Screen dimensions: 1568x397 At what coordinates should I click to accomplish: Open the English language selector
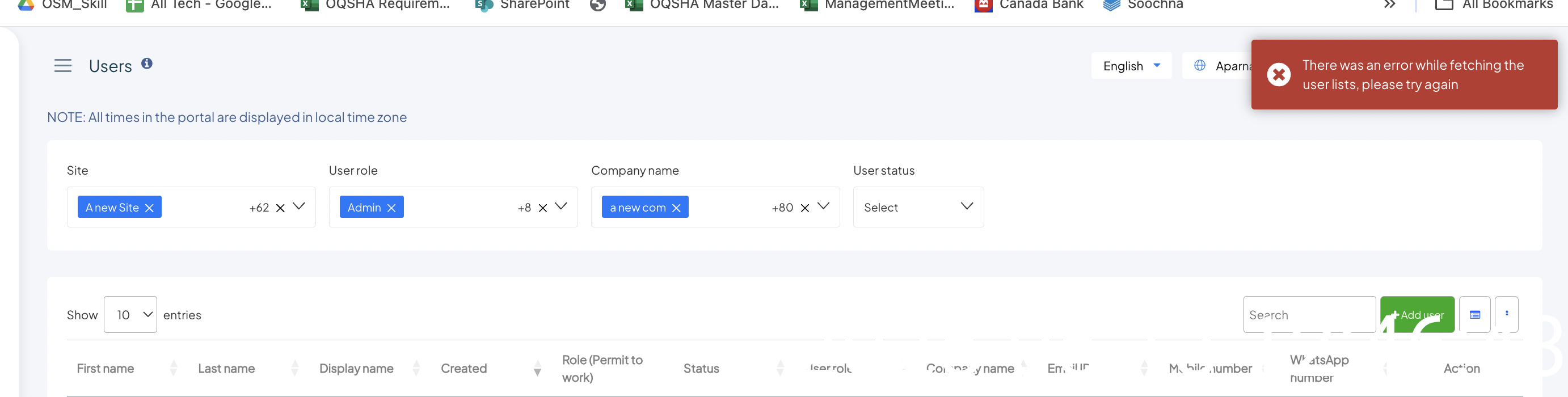1131,66
